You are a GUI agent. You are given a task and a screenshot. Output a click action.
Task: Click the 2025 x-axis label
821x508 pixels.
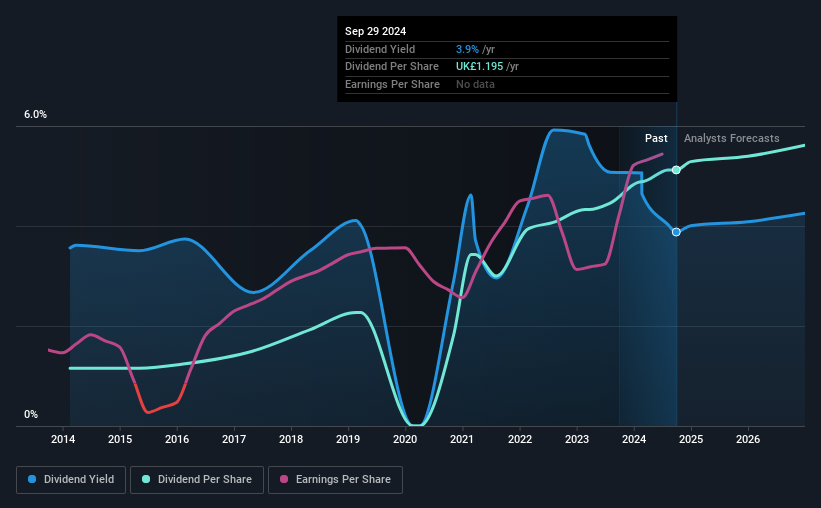pyautogui.click(x=691, y=439)
